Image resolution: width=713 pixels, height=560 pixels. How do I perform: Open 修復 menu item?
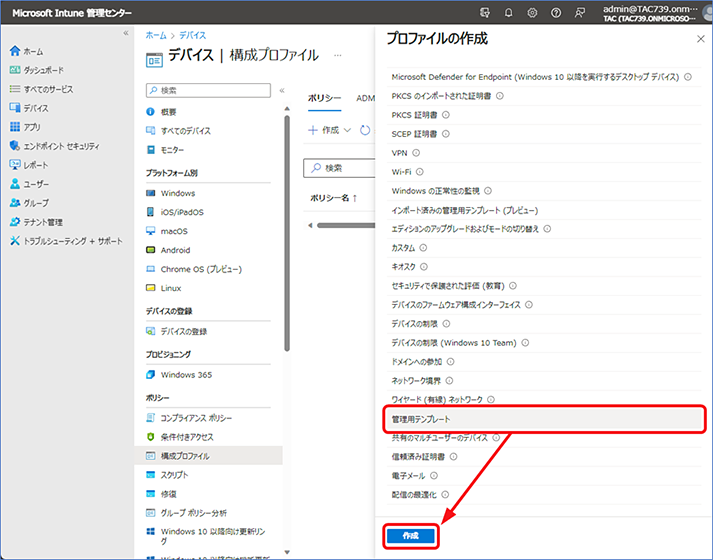coord(161,494)
